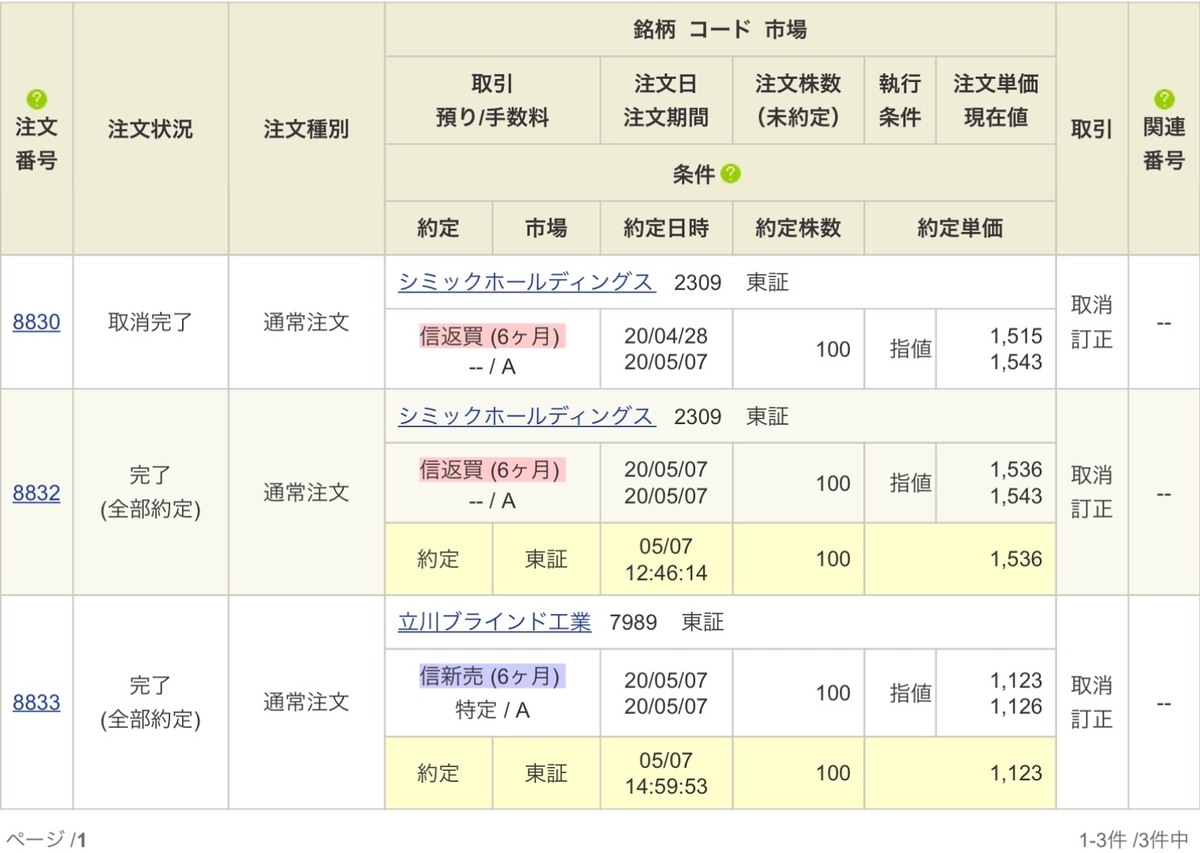Click 信返買 (6ヶ月) label in order 8830
This screenshot has width=1200, height=853.
pos(492,335)
